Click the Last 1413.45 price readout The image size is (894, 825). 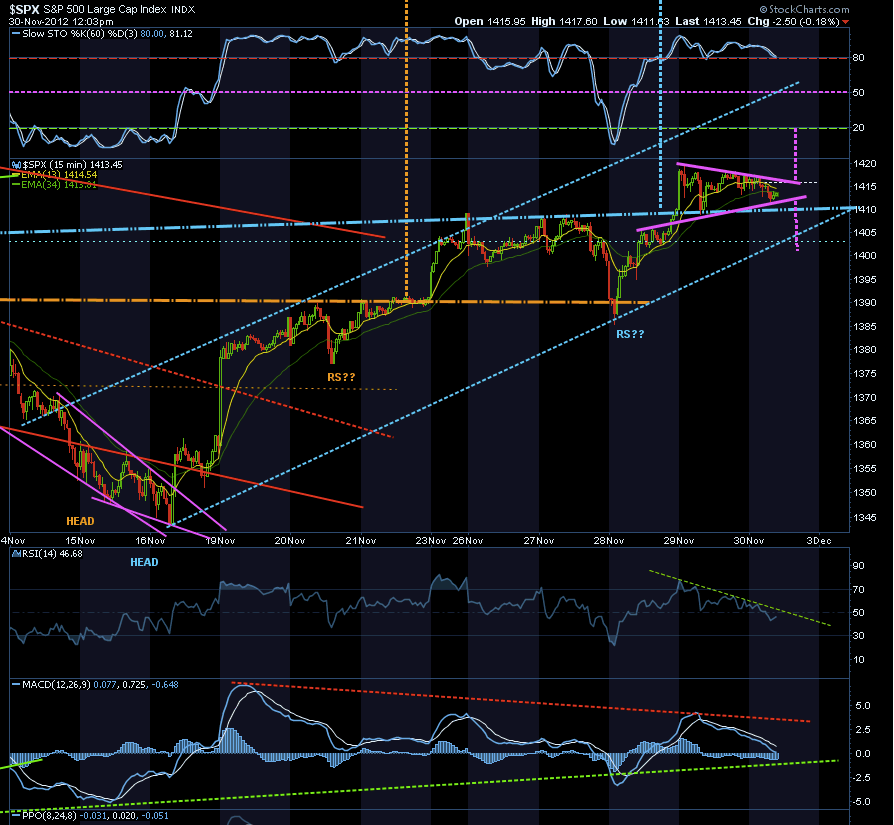click(x=708, y=22)
